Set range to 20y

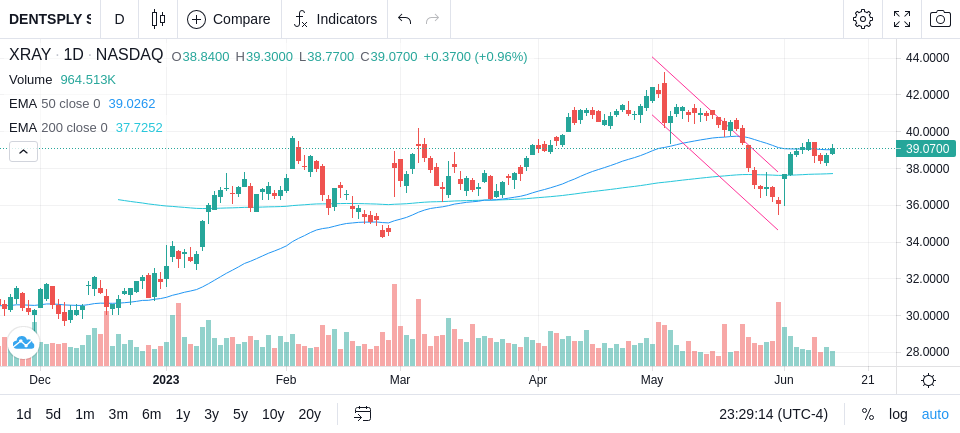pos(309,415)
